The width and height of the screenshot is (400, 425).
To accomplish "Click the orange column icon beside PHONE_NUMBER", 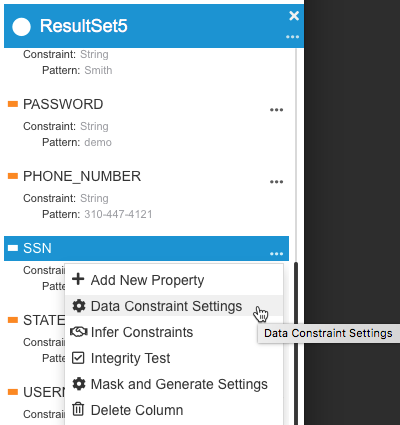I will [x=13, y=176].
